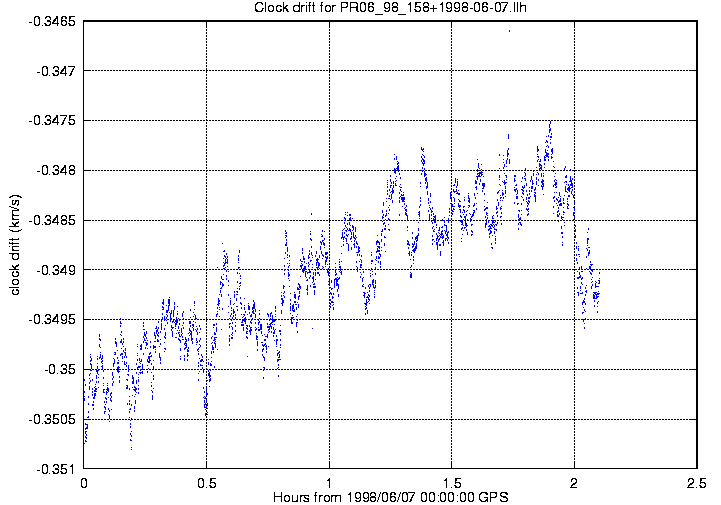Click the 1 x-axis tick label
The height and width of the screenshot is (505, 721).
329,483
